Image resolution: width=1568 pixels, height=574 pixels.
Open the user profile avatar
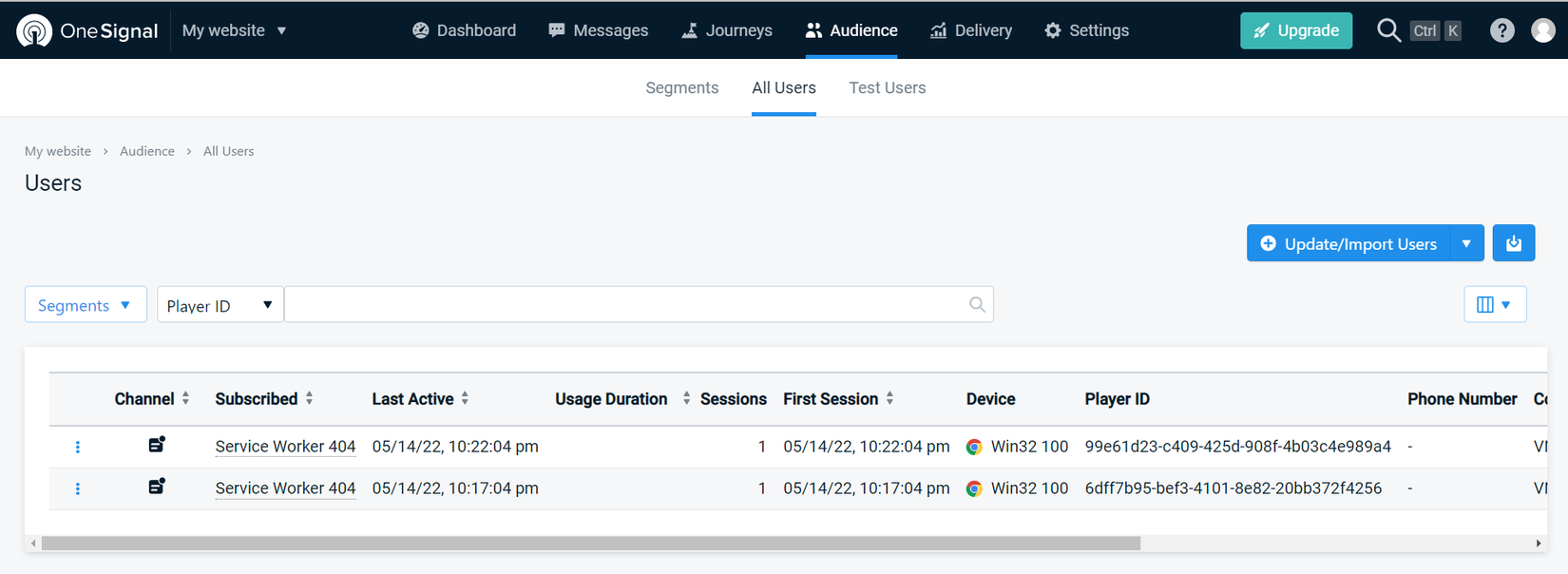pos(1543,30)
